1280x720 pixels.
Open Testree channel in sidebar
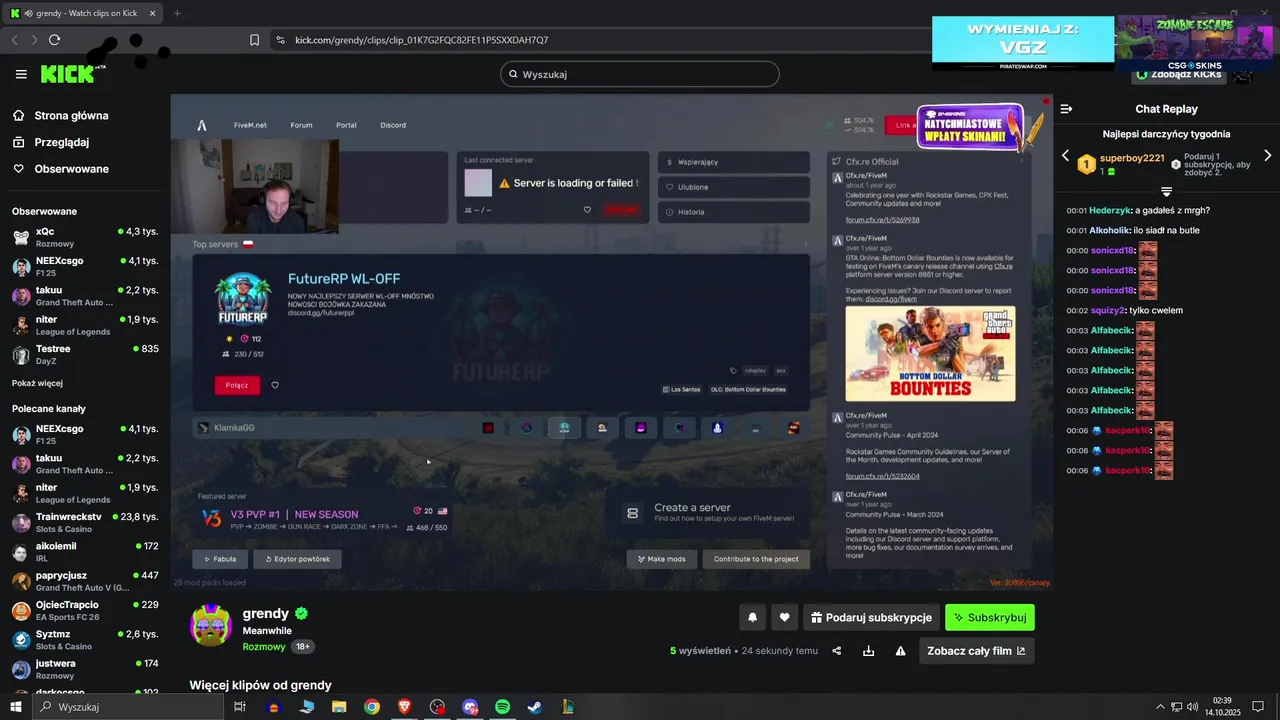84,355
